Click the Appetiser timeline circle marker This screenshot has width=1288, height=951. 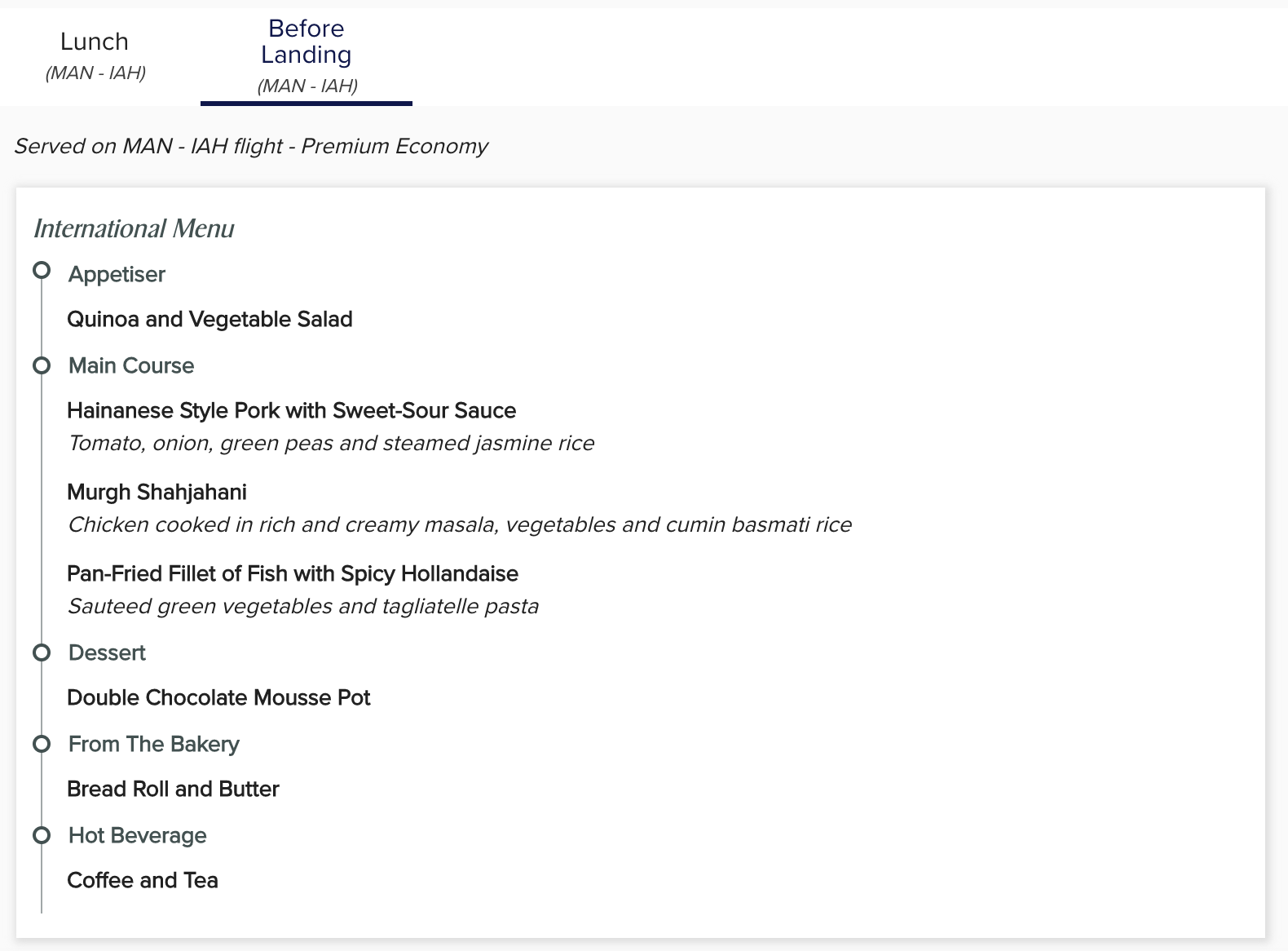point(42,270)
